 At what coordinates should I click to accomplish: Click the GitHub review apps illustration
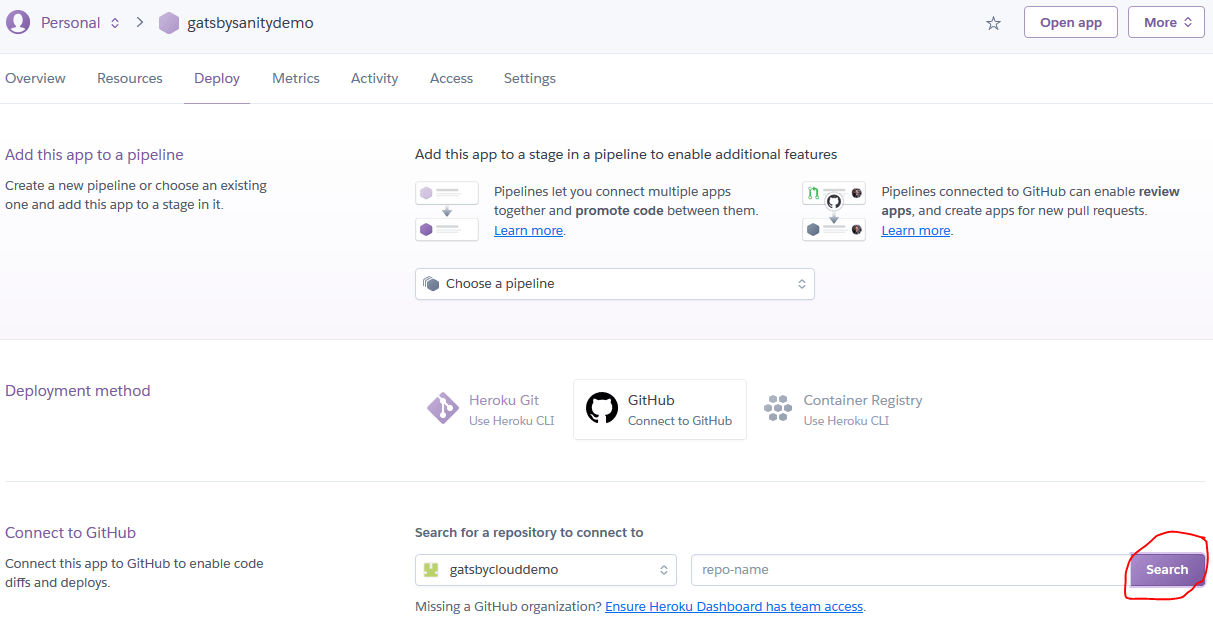coord(834,211)
